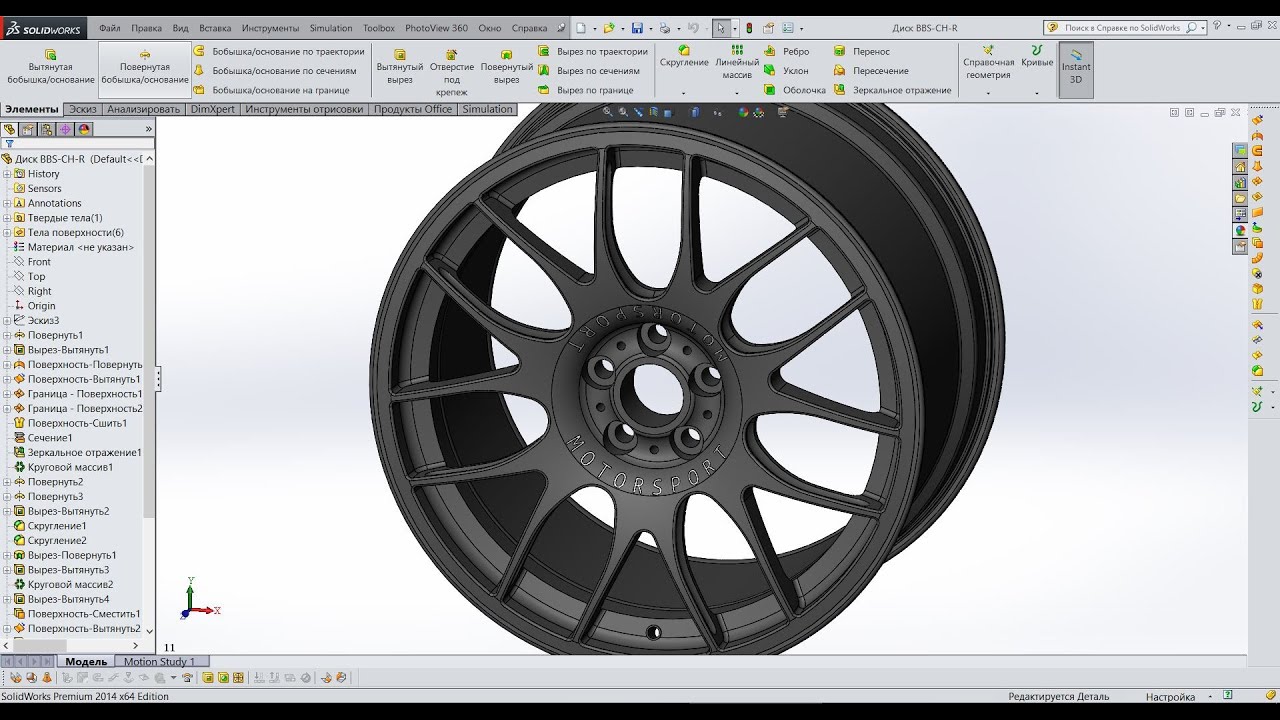Choose Бобышка/основание по траектории sweep tool
Viewport: 1280px width, 720px height.
(279, 51)
